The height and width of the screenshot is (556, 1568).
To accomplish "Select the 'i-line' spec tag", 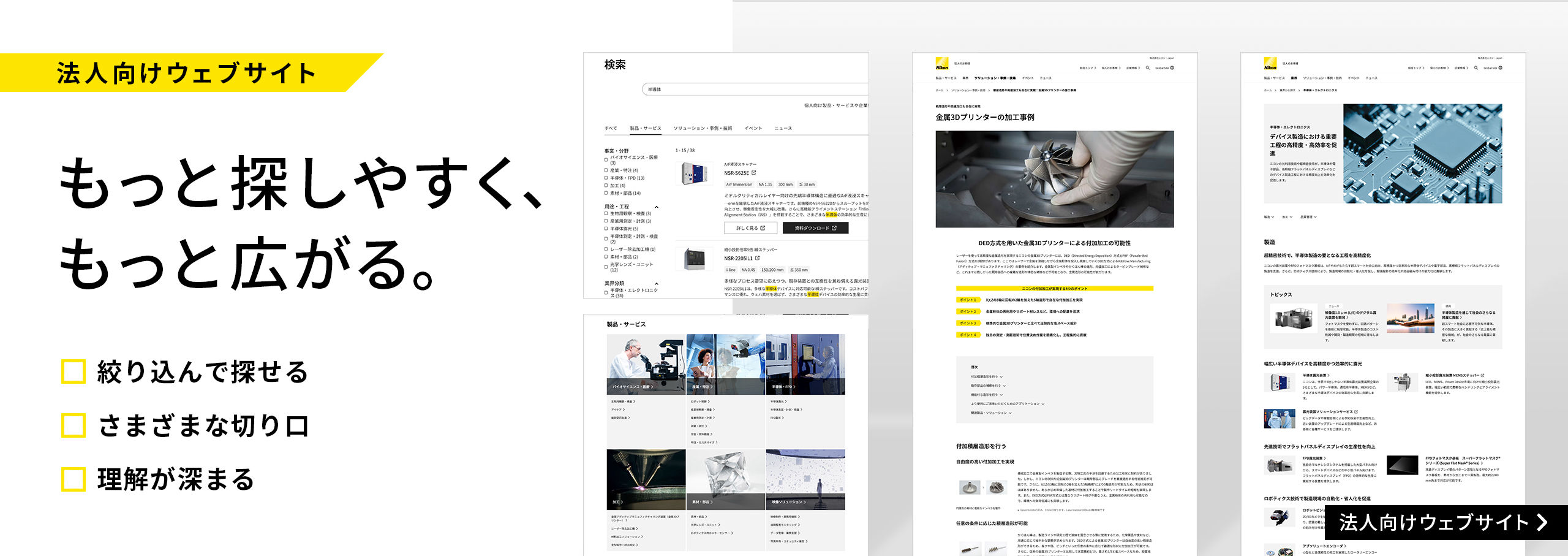I will coord(731,270).
